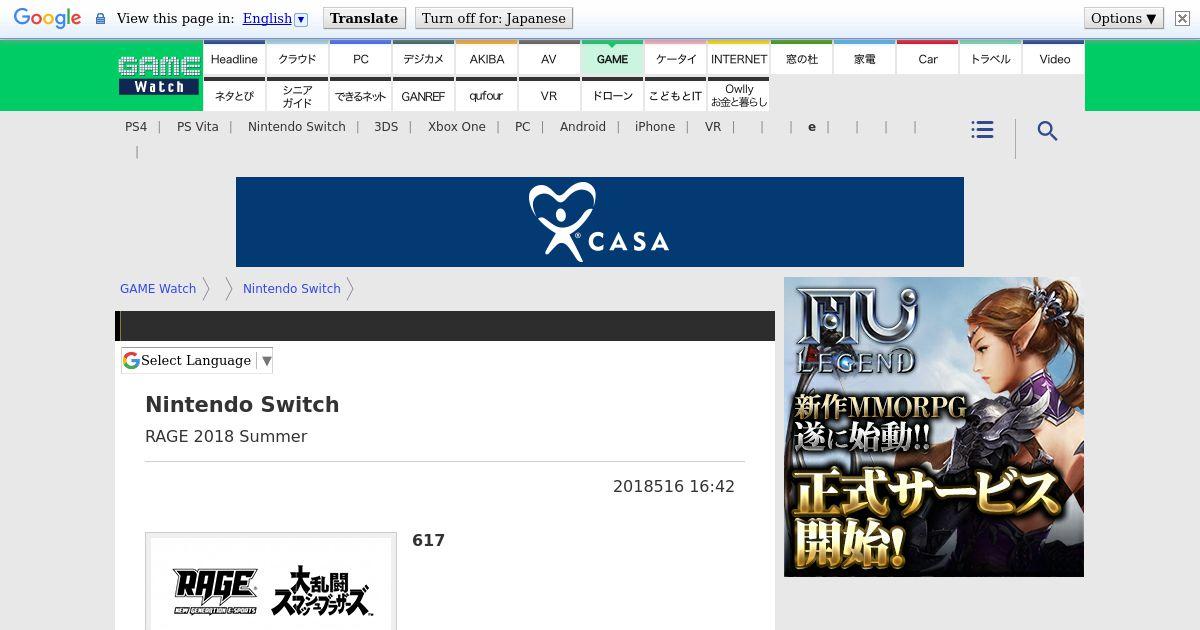
Task: Open the クラウド tab
Action: [x=297, y=59]
